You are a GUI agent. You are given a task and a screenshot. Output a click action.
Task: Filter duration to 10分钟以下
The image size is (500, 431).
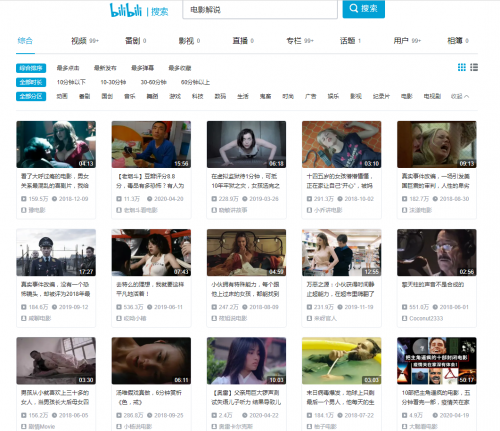point(71,82)
